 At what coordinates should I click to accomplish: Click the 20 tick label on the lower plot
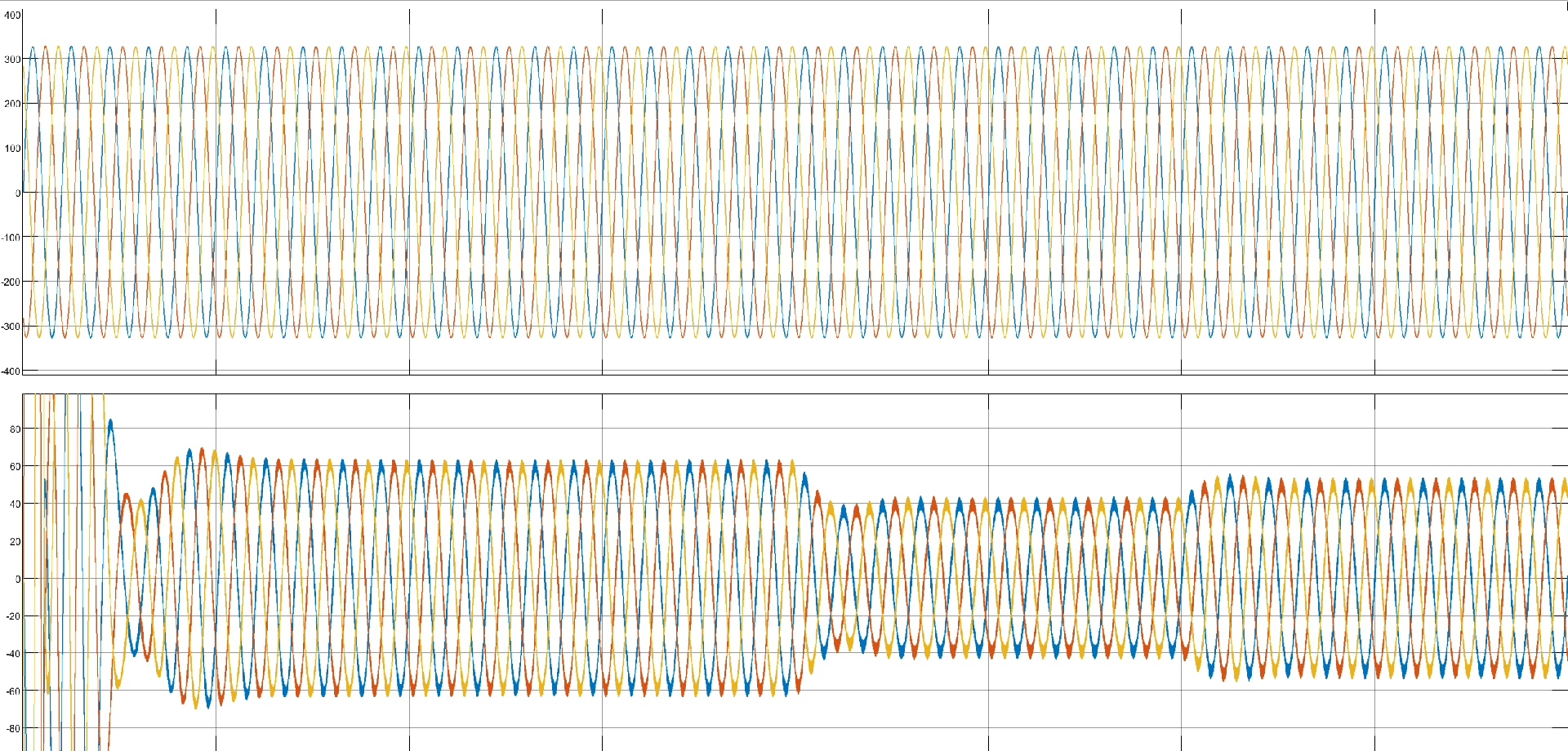coord(16,541)
